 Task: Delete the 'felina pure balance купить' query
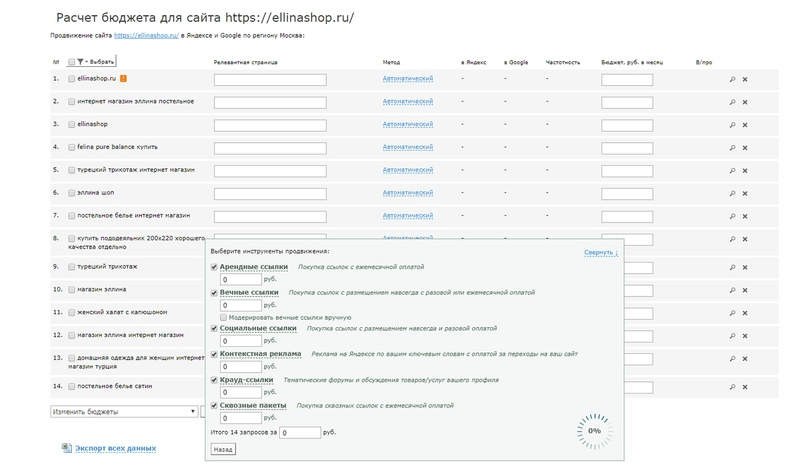coord(745,148)
